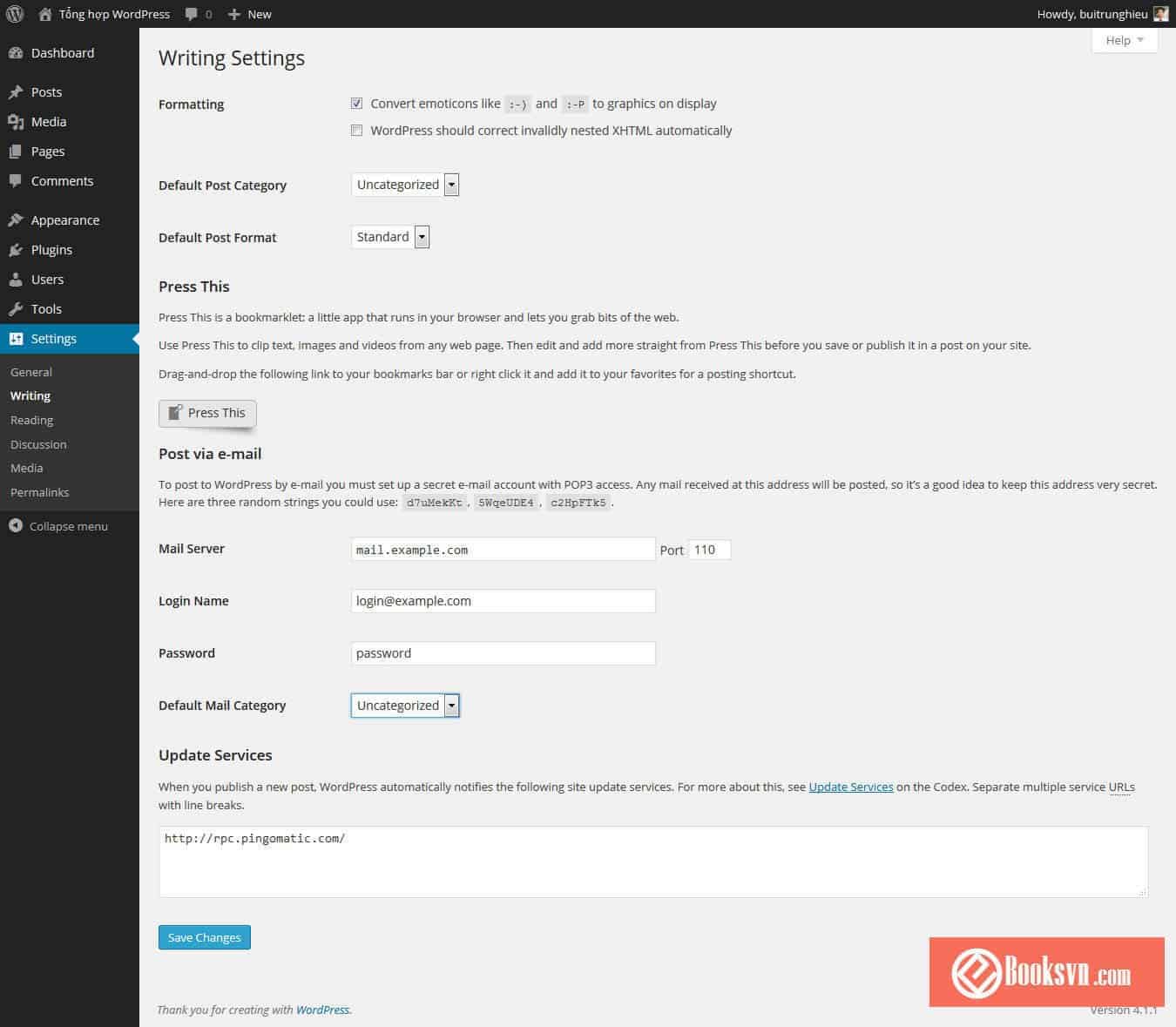Viewport: 1176px width, 1027px height.
Task: Click the icon on Press This bookmarklet
Action: (x=175, y=412)
